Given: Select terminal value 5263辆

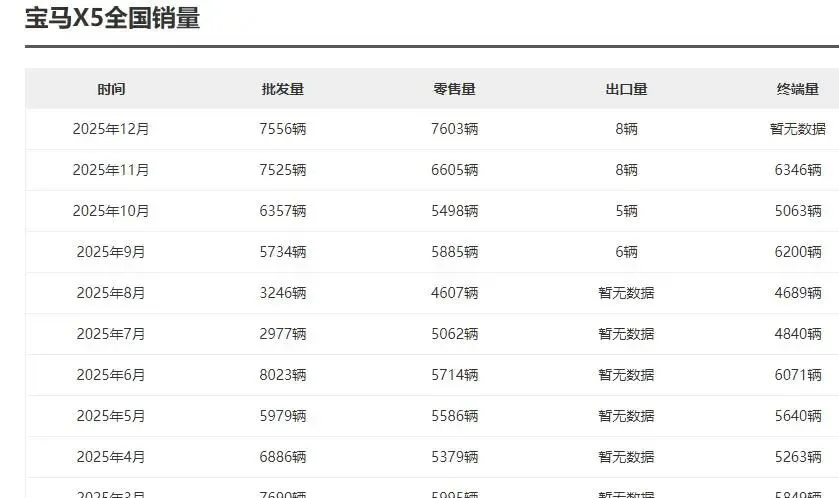Looking at the screenshot, I should (798, 457).
